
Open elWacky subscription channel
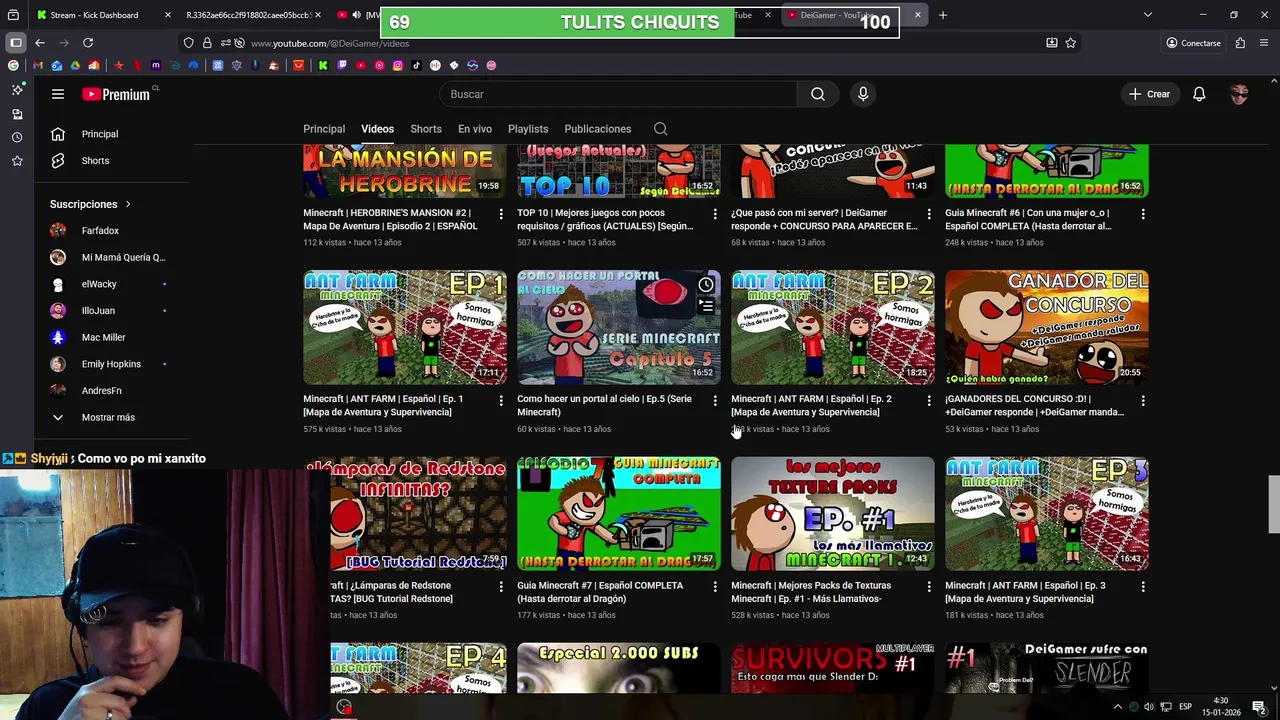pos(100,284)
